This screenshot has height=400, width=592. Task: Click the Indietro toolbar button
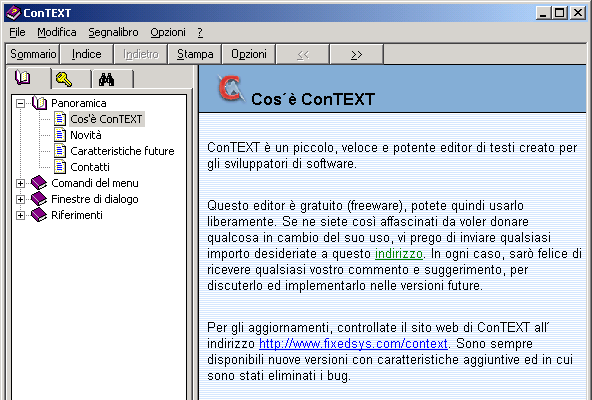point(140,54)
